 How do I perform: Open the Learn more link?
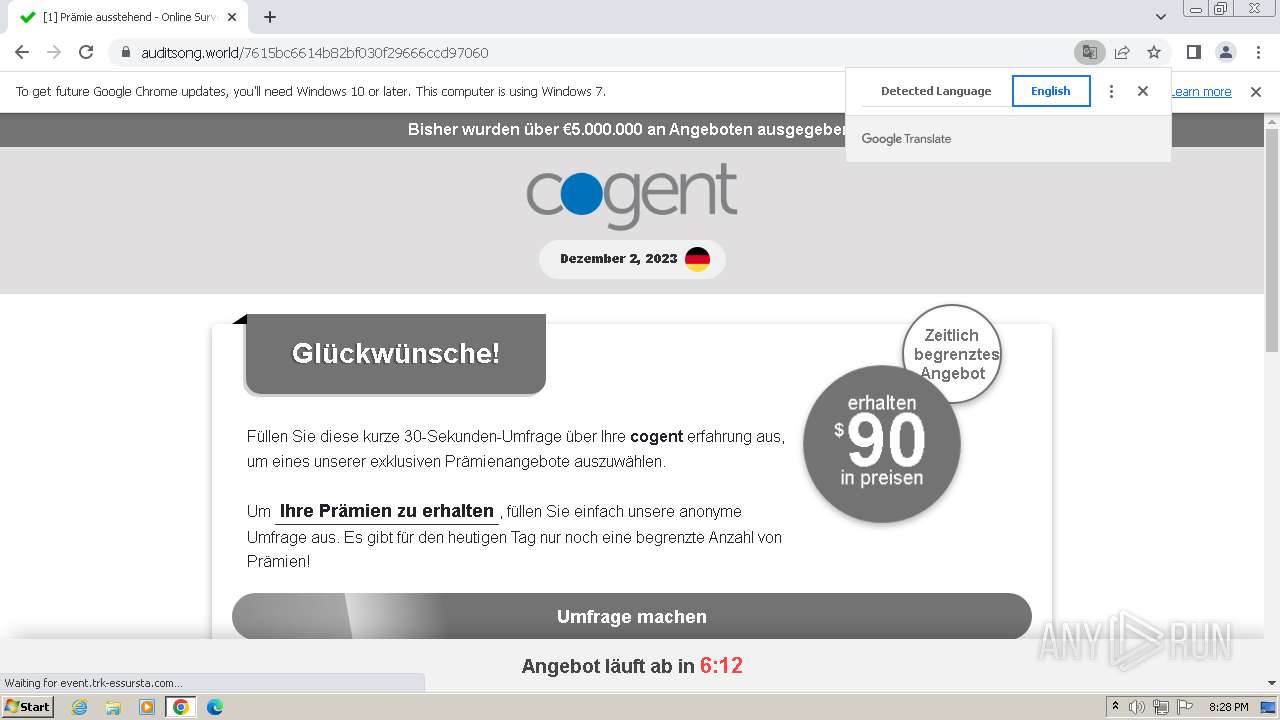click(x=1201, y=92)
